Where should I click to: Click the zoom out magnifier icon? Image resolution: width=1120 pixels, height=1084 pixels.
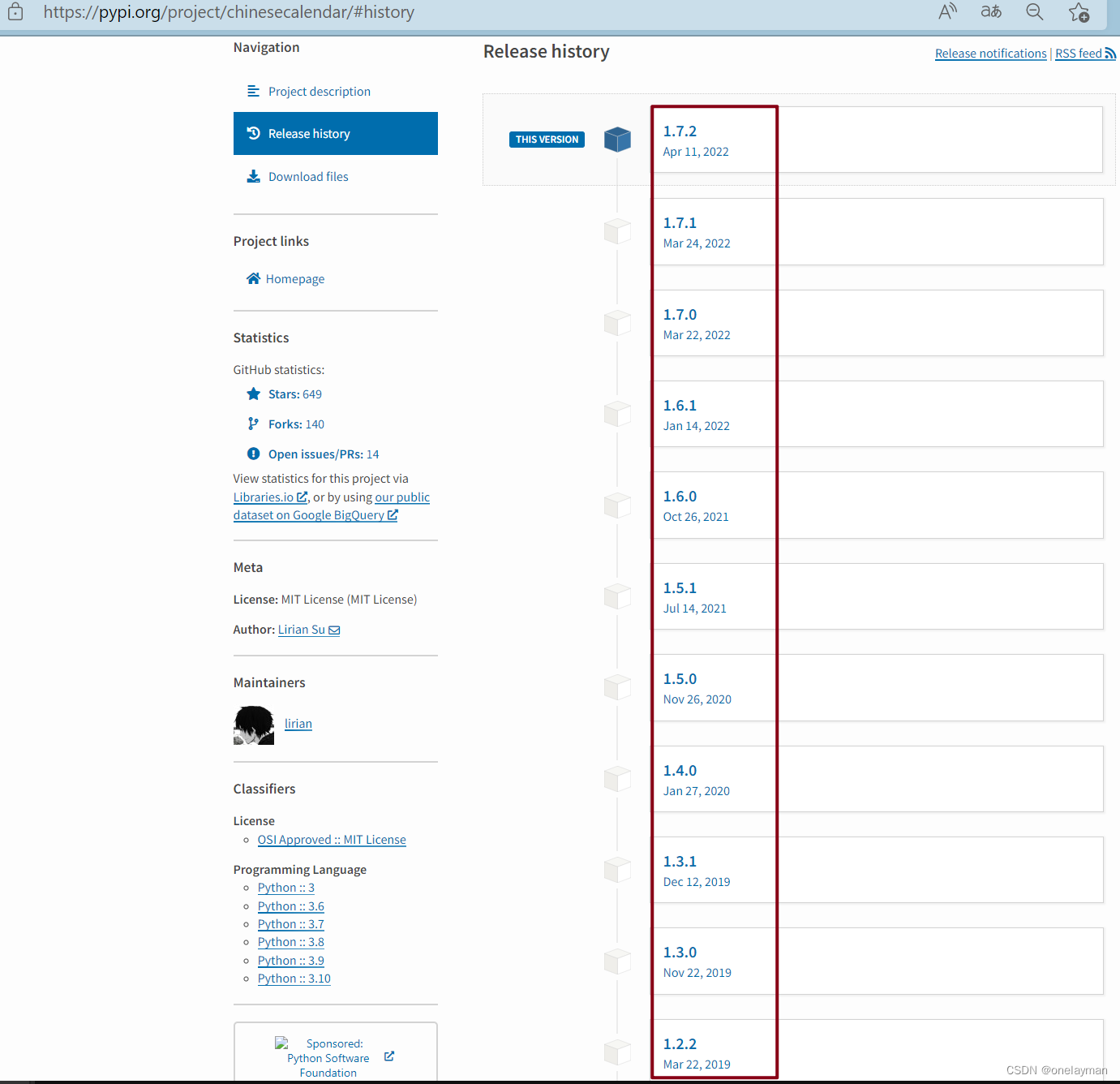click(1035, 11)
